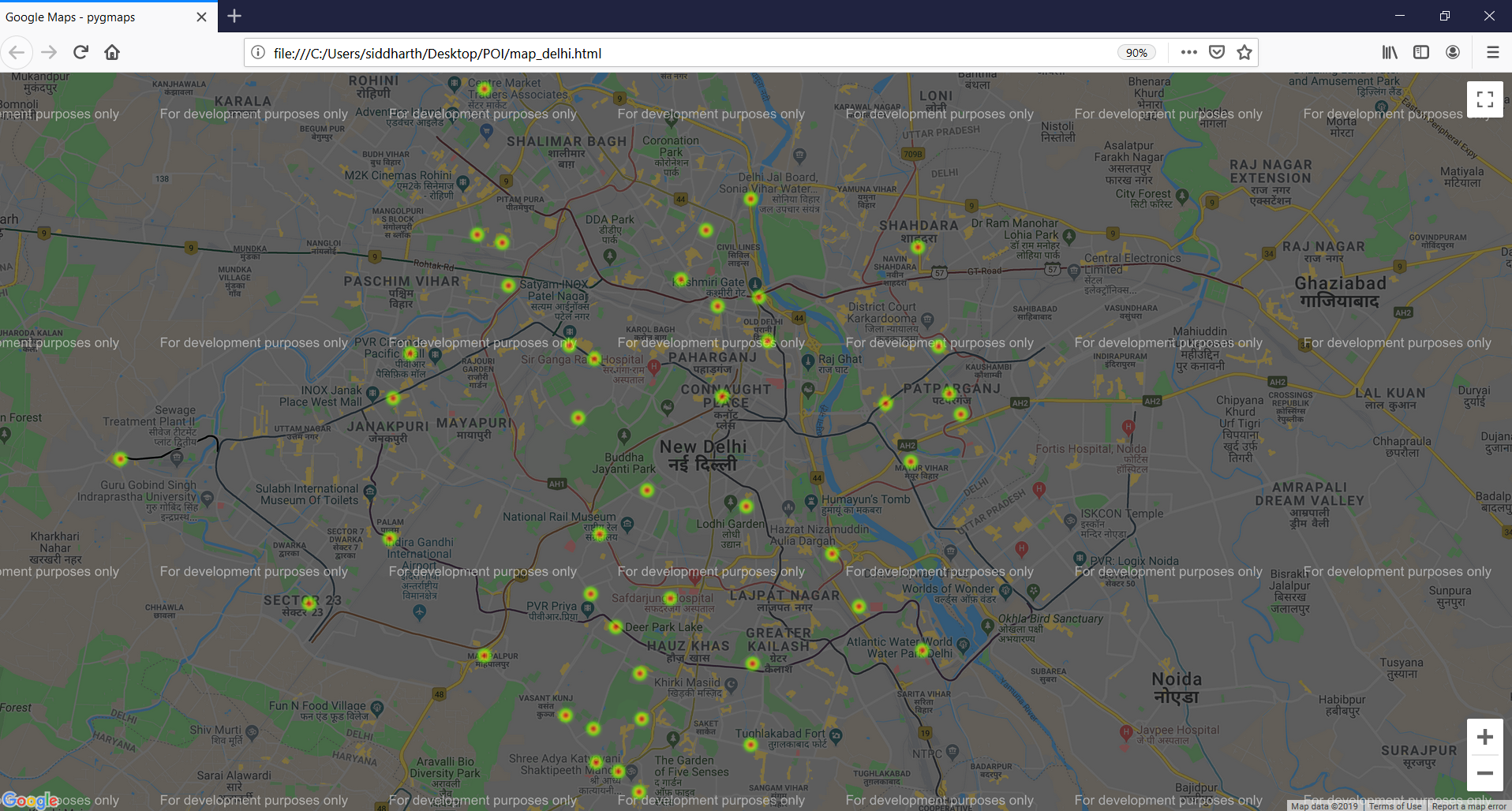
Task: Click the City Forest park marker
Action: (1181, 195)
